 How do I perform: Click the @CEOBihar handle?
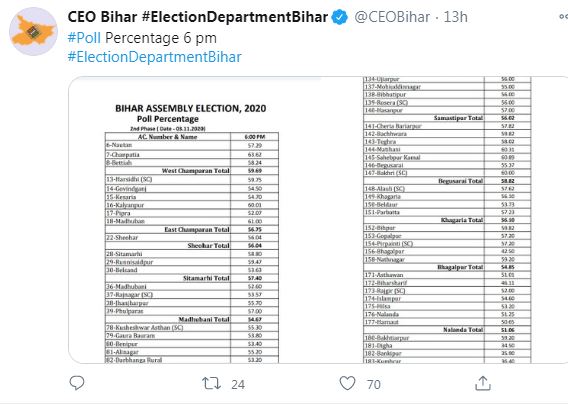[x=392, y=17]
